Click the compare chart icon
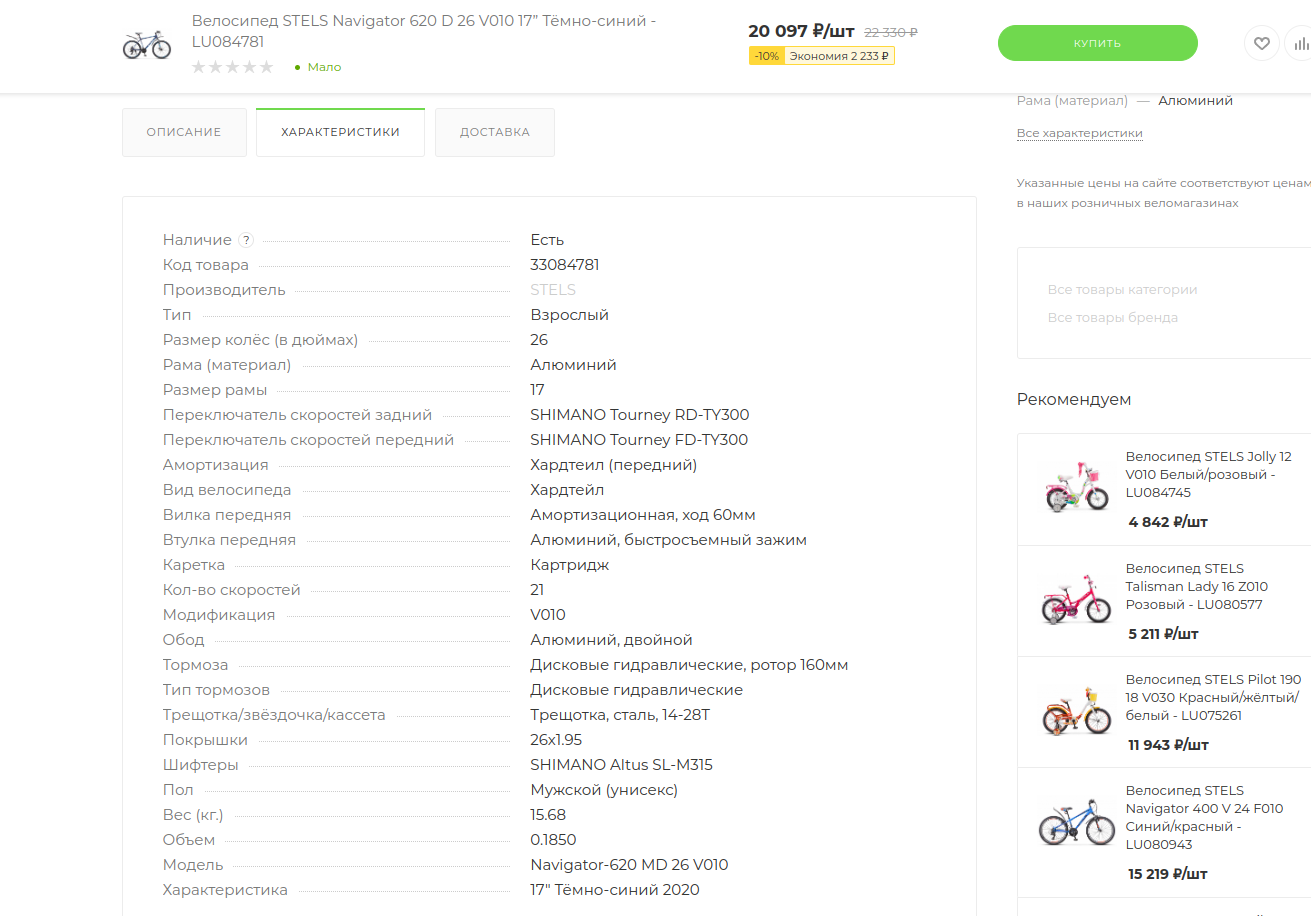This screenshot has width=1311, height=916. (1300, 43)
